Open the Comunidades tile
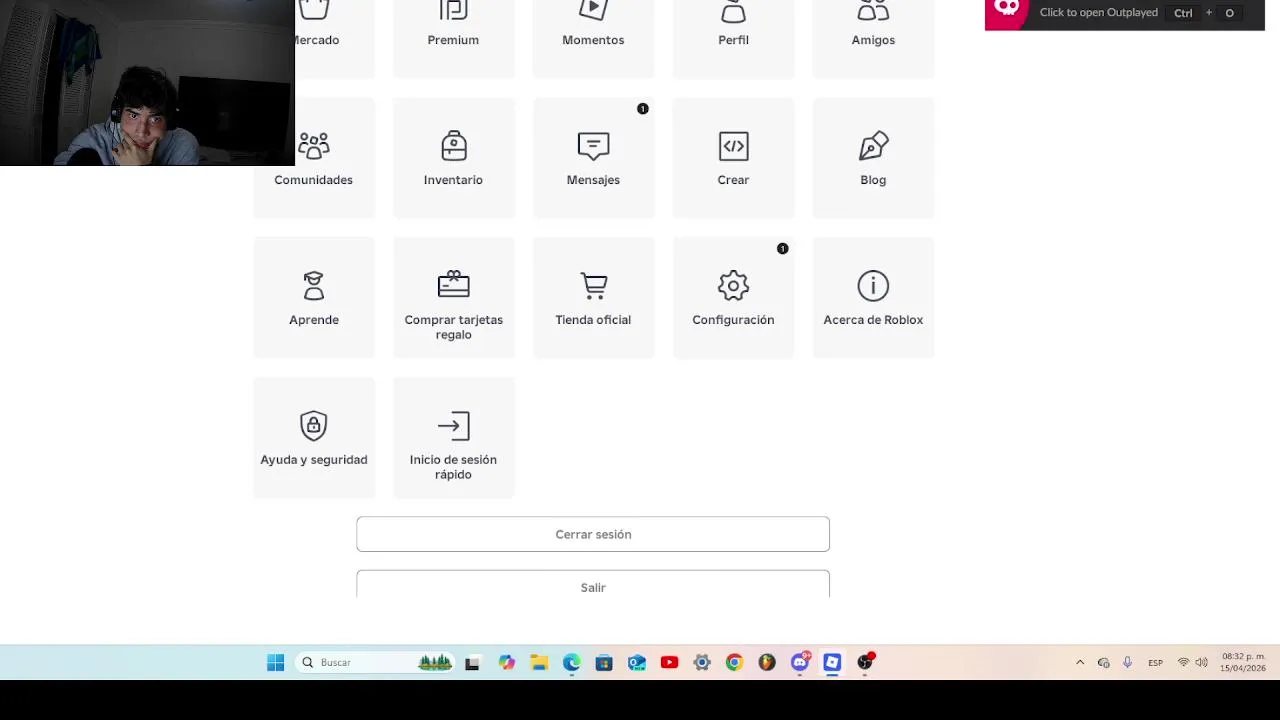 pos(314,158)
